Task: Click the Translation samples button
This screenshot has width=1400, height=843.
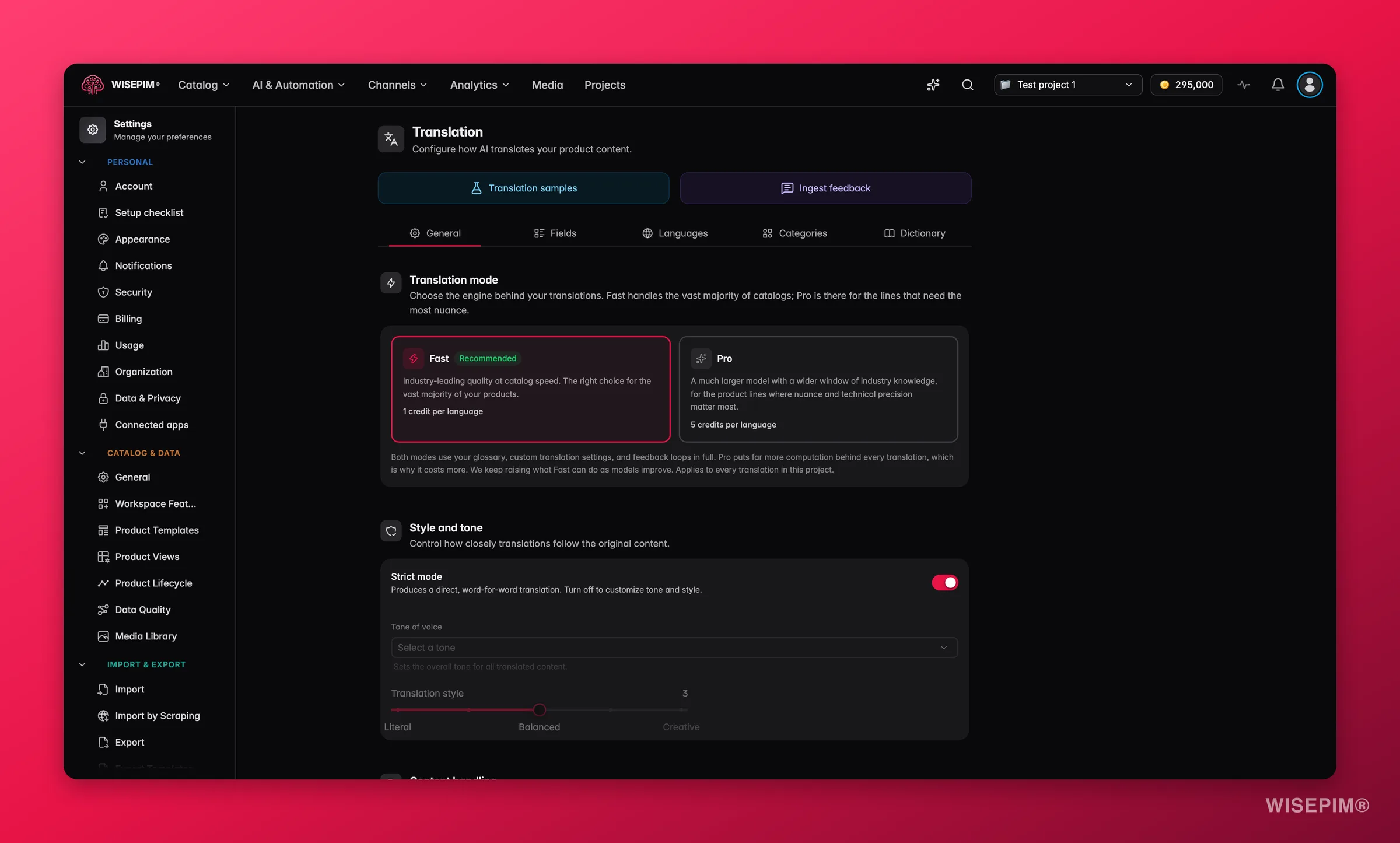Action: 523,188
